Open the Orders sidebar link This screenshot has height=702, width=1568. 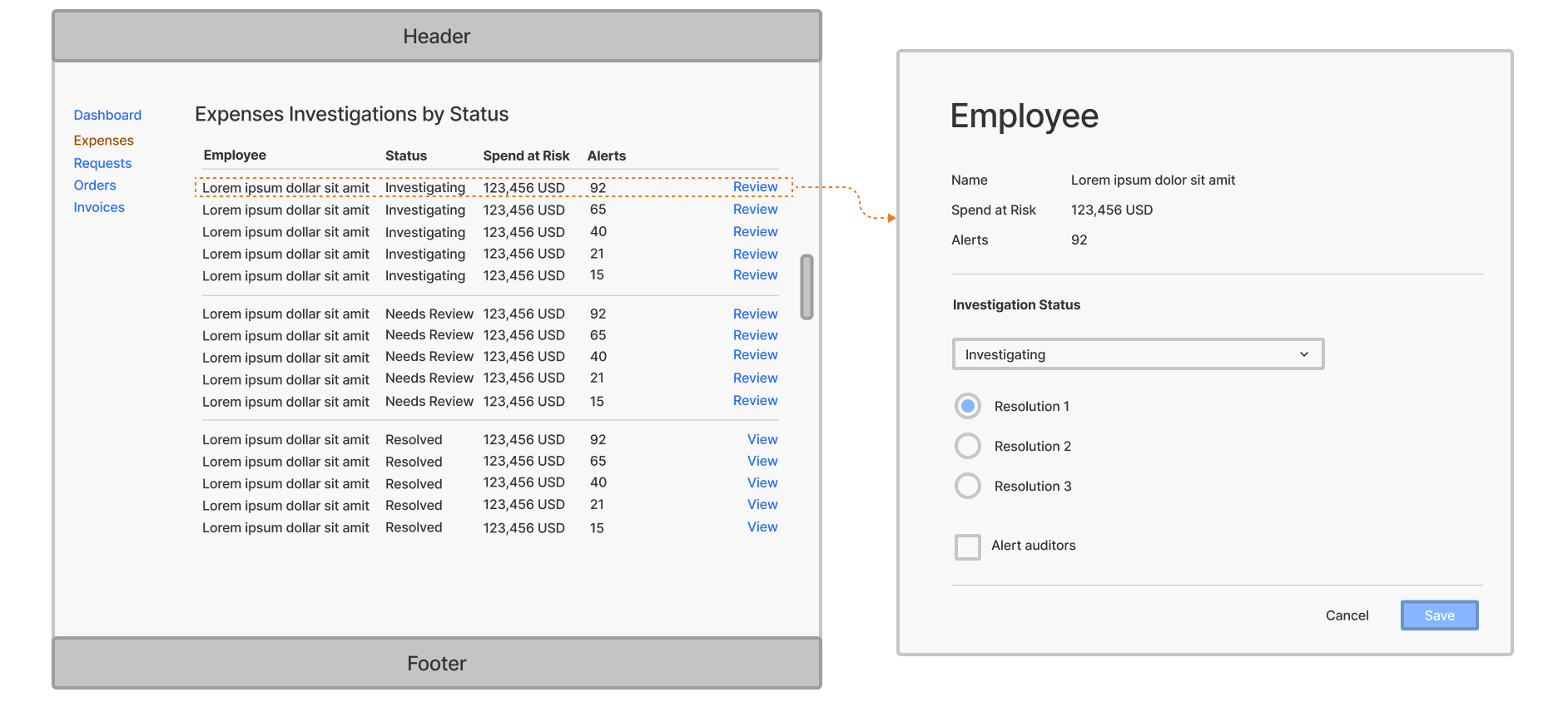click(x=95, y=185)
